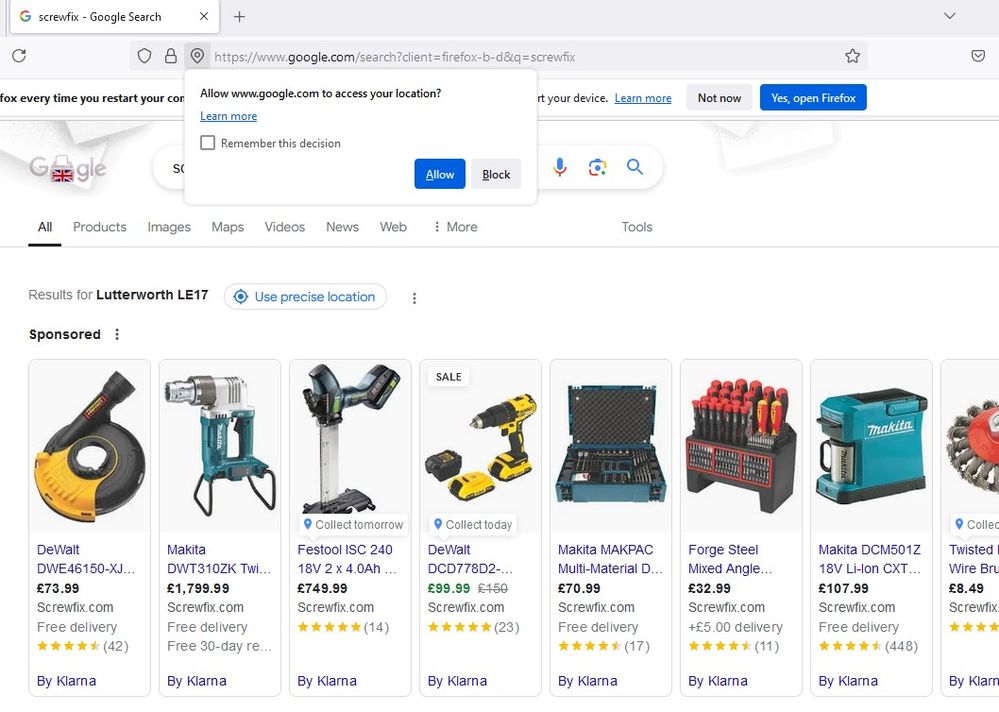Click the reload page icon
This screenshot has width=999, height=712.
tap(18, 57)
